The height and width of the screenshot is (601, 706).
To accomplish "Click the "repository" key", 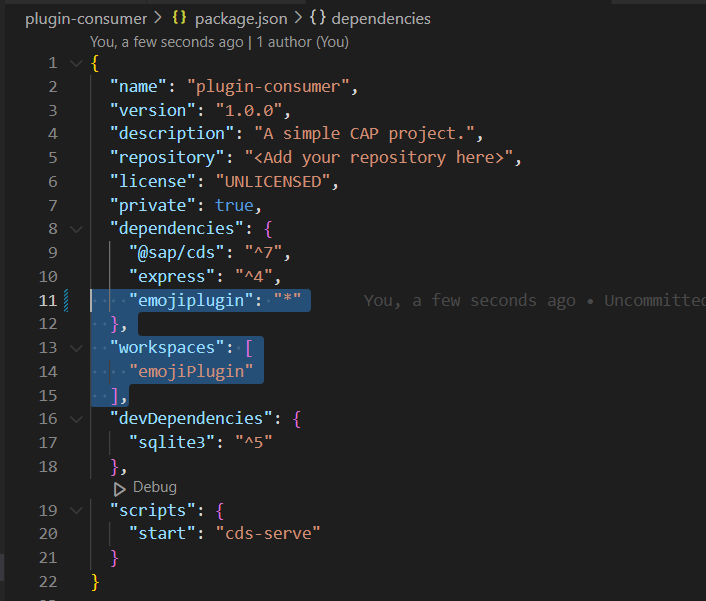I will pos(167,158).
